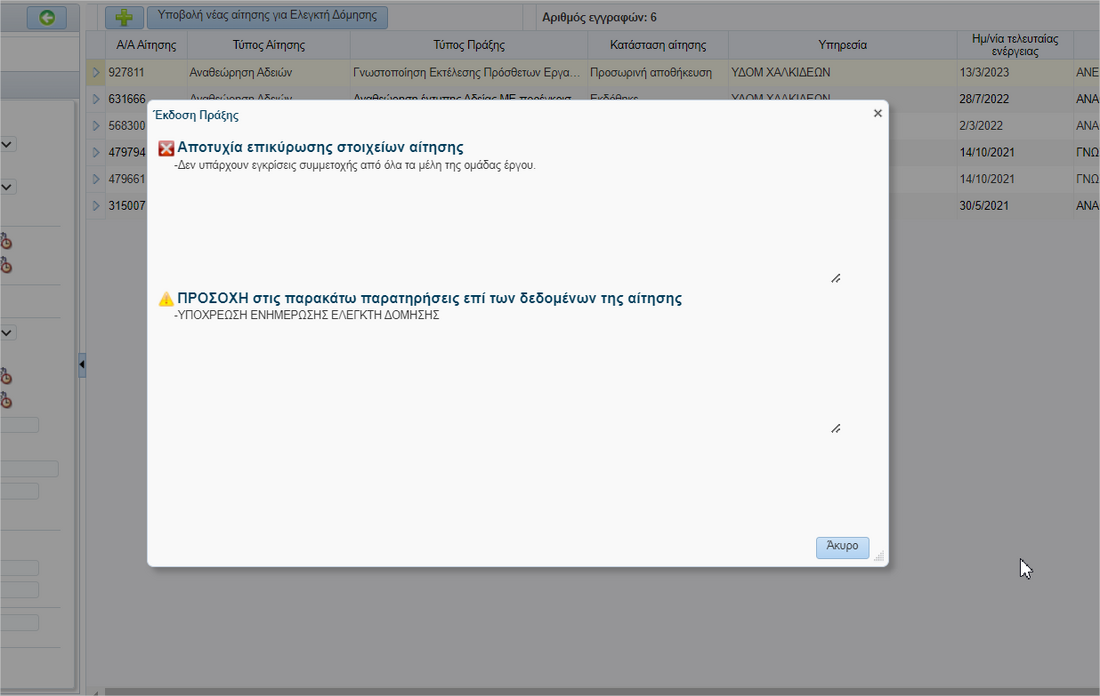Click resize handle of error message box
This screenshot has width=1100, height=696.
[835, 279]
